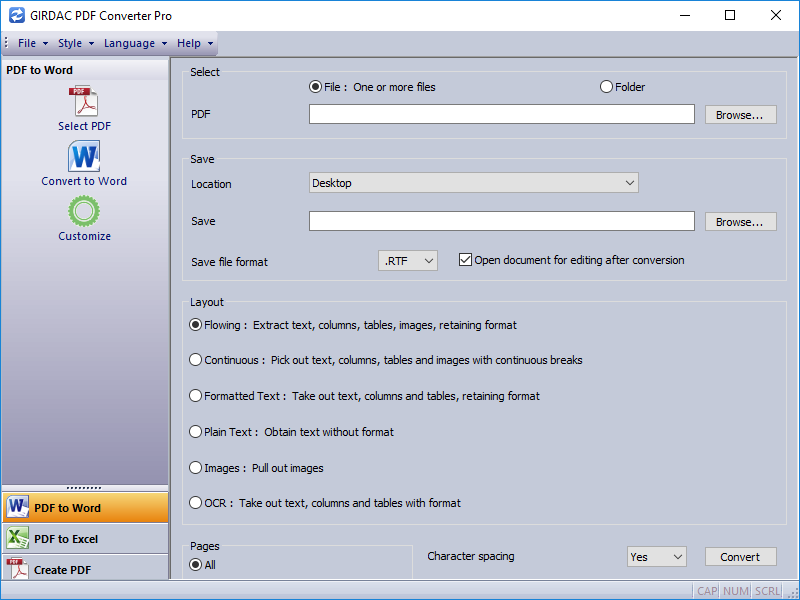Click Browse next to the PDF field
The width and height of the screenshot is (800, 600).
click(740, 115)
